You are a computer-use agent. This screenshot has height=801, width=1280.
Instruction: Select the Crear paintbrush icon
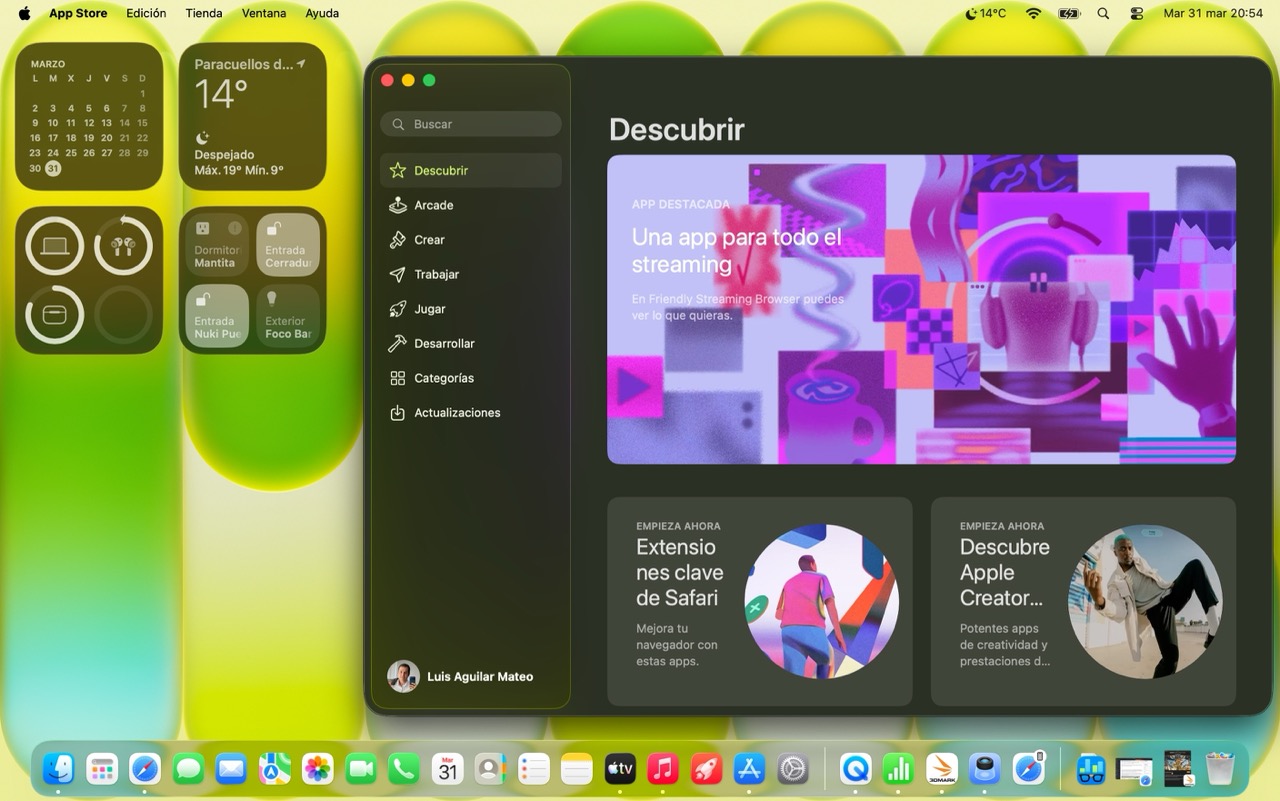pyautogui.click(x=397, y=240)
